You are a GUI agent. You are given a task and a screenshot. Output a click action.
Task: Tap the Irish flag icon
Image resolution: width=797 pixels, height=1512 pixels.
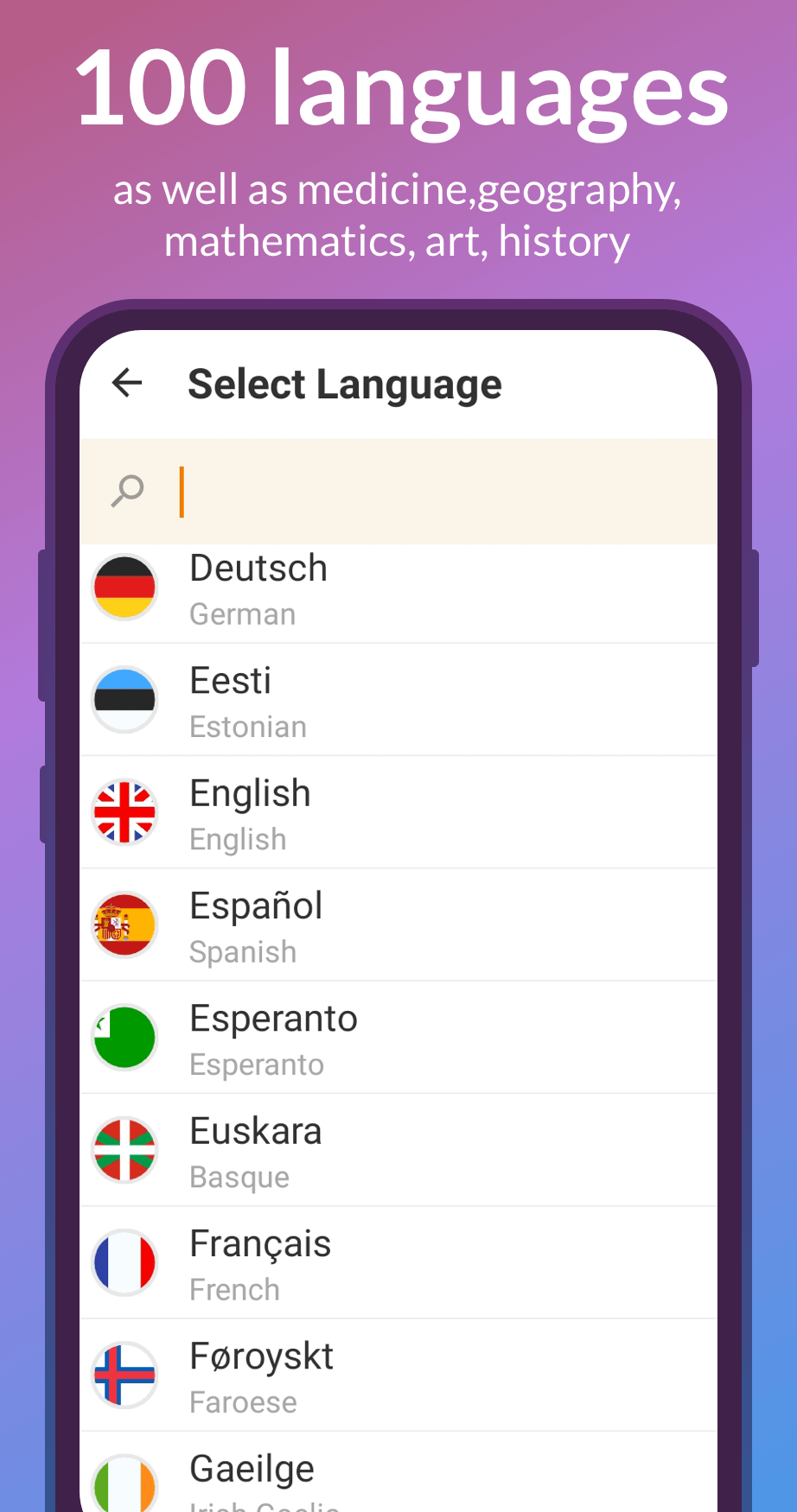coord(125,1484)
